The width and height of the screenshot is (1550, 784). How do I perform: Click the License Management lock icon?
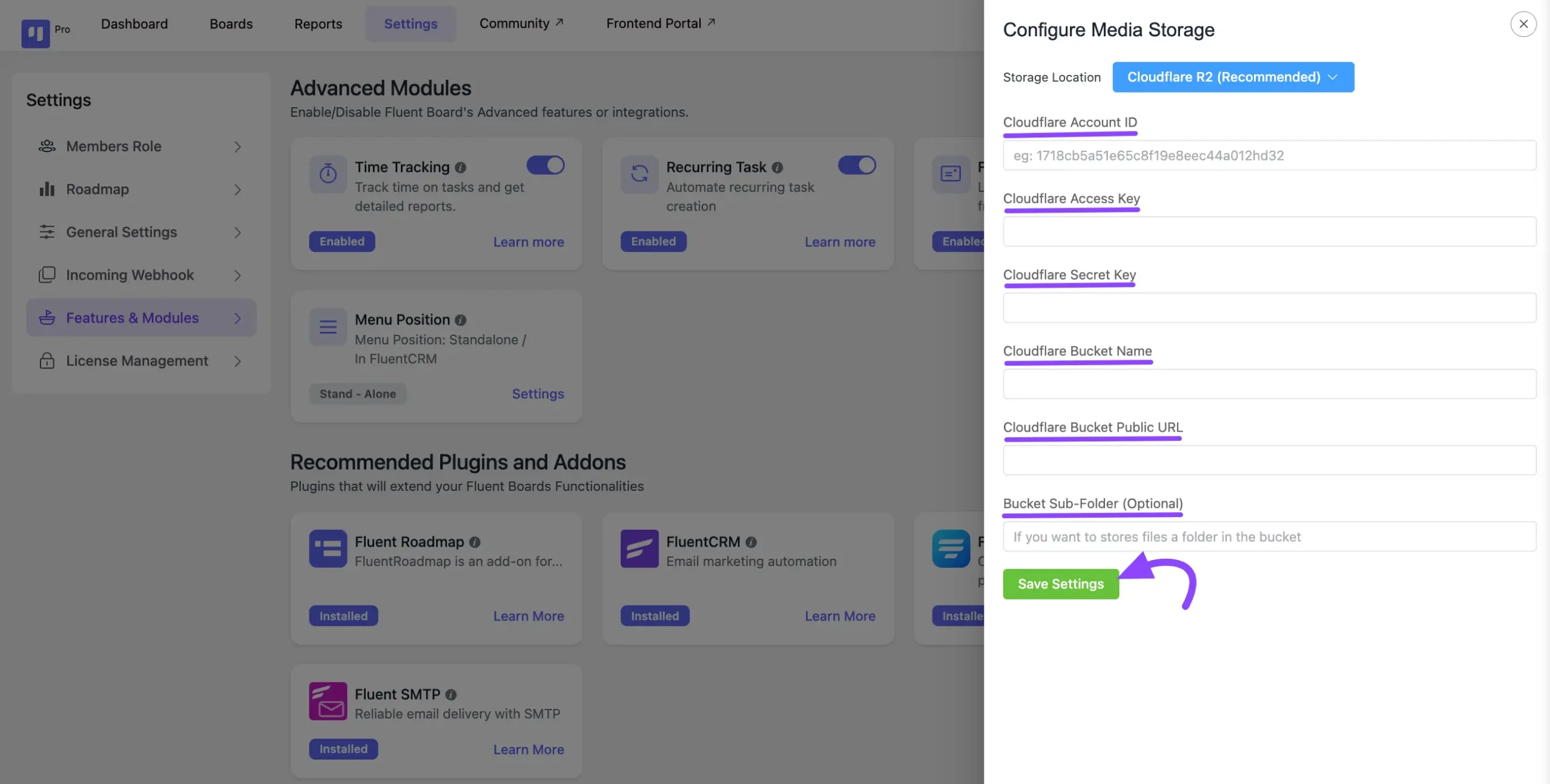[x=47, y=360]
